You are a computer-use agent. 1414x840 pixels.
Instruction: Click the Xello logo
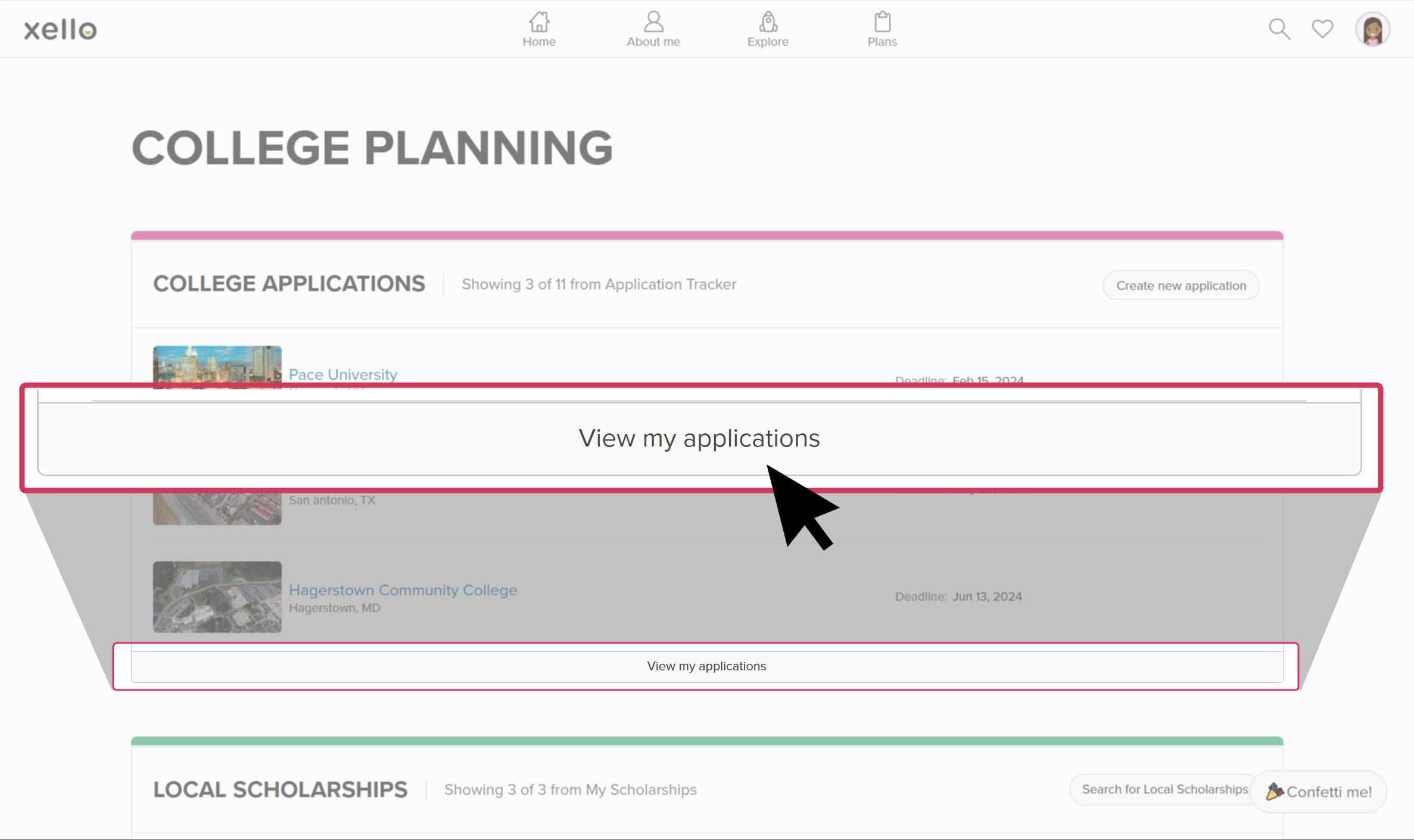[x=60, y=29]
